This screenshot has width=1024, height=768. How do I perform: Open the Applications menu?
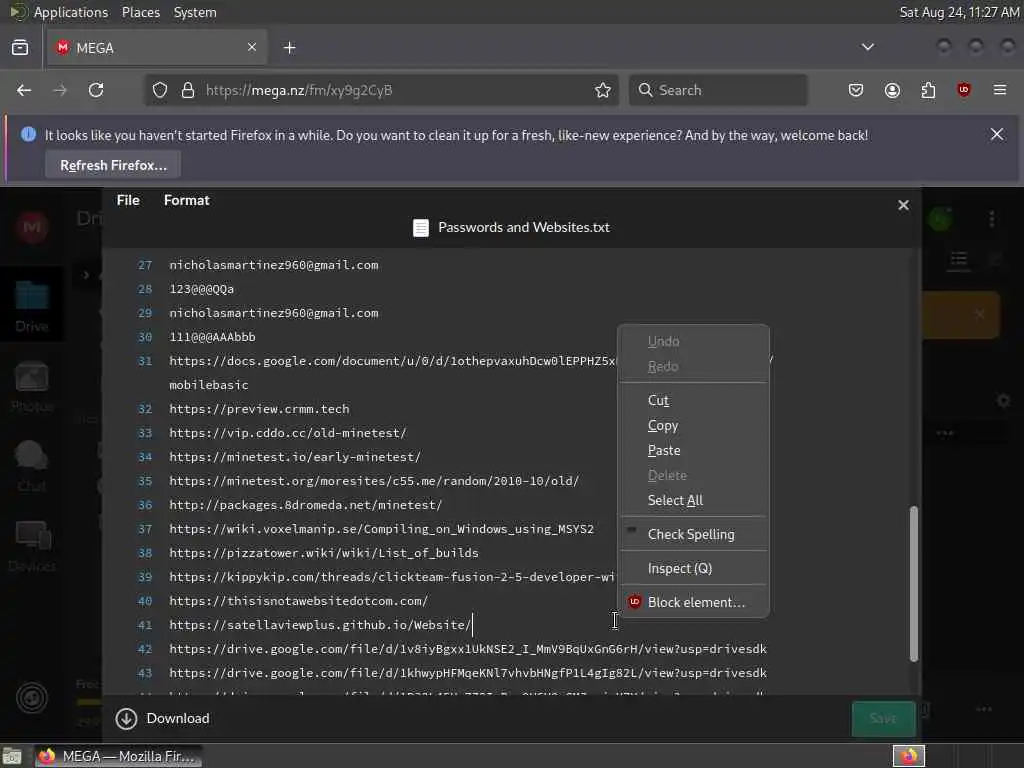click(x=71, y=12)
